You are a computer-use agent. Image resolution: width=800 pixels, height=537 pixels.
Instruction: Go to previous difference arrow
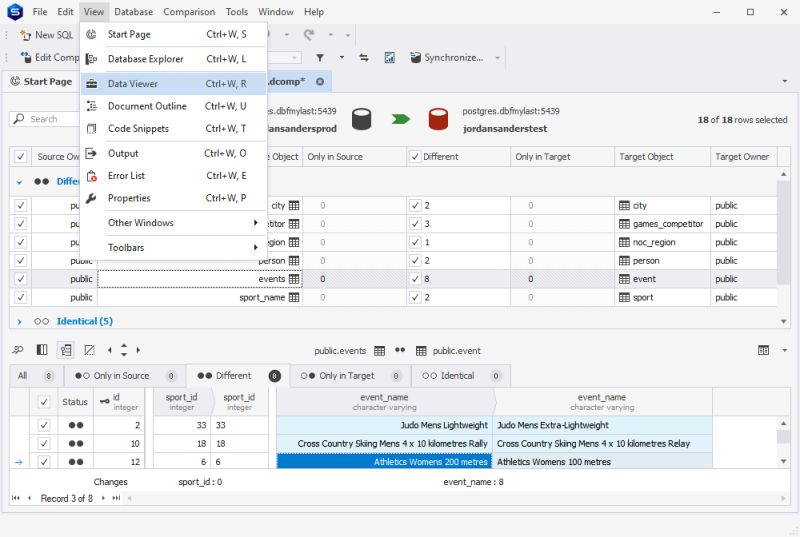110,350
